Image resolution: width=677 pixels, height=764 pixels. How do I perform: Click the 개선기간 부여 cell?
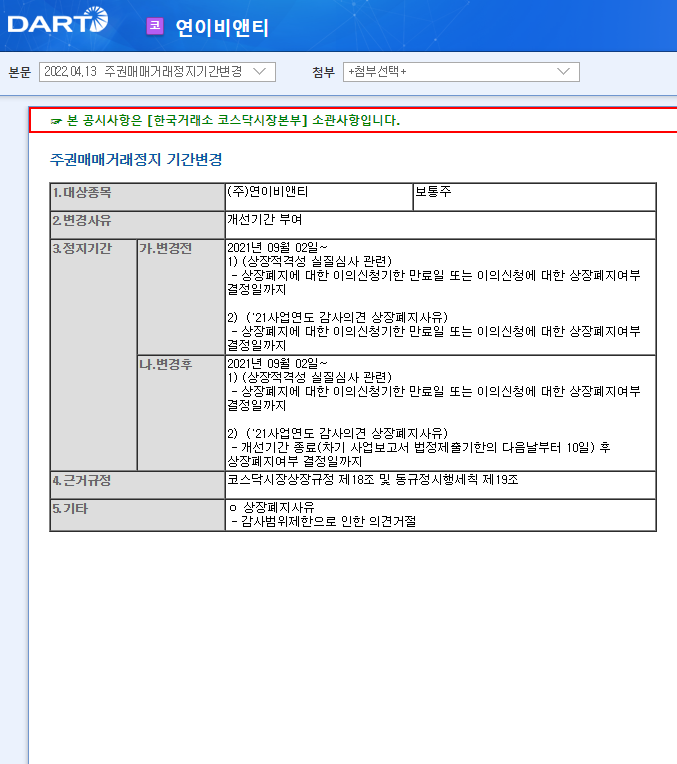[441, 225]
